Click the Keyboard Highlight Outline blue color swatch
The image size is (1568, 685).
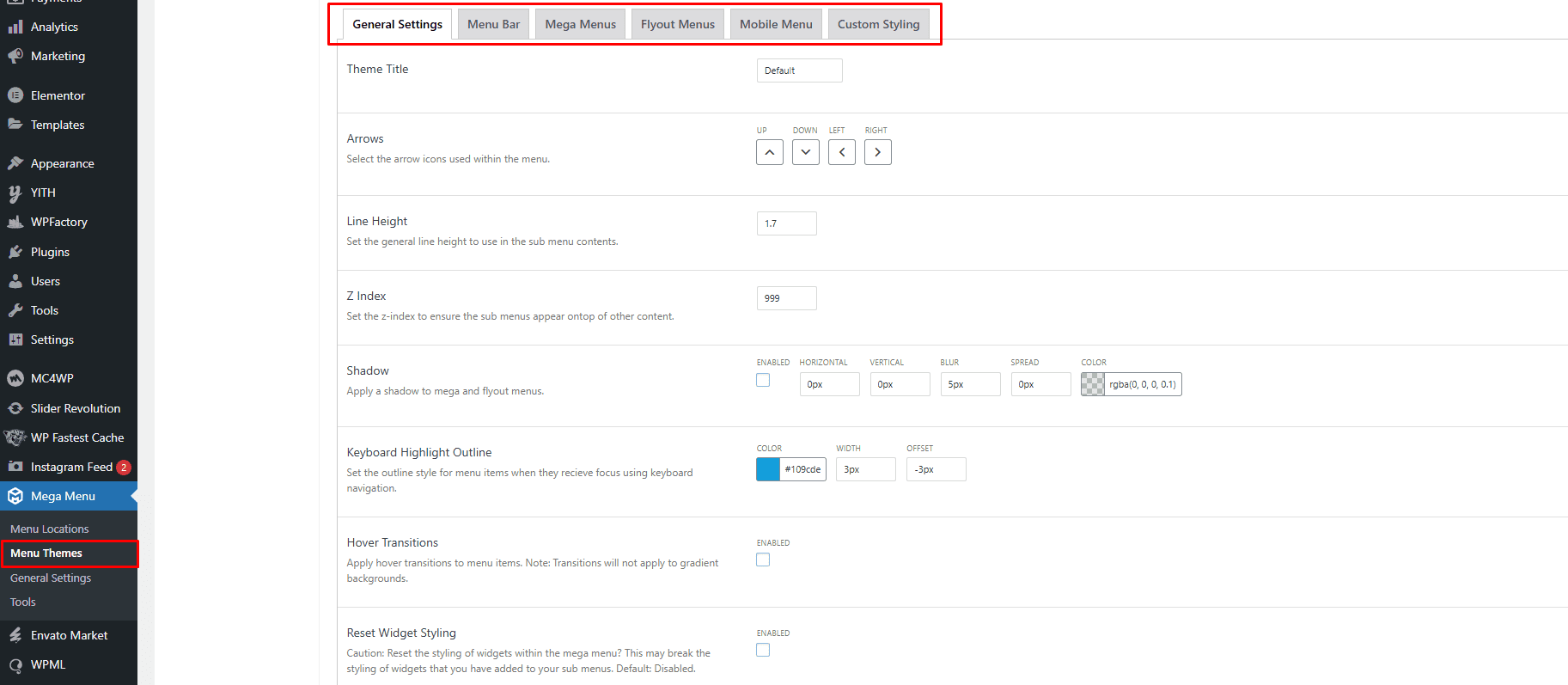pyautogui.click(x=768, y=469)
